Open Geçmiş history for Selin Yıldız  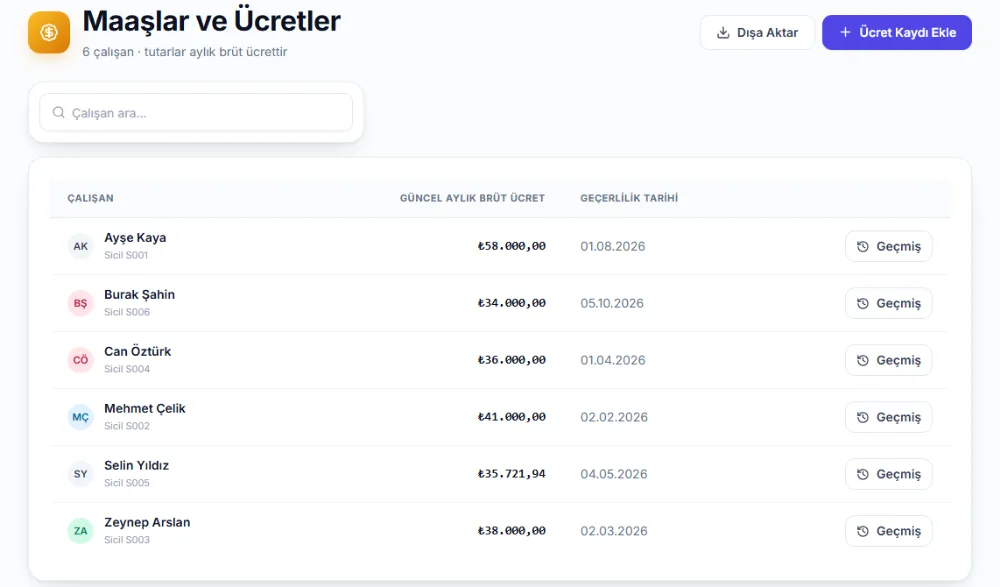coord(888,474)
